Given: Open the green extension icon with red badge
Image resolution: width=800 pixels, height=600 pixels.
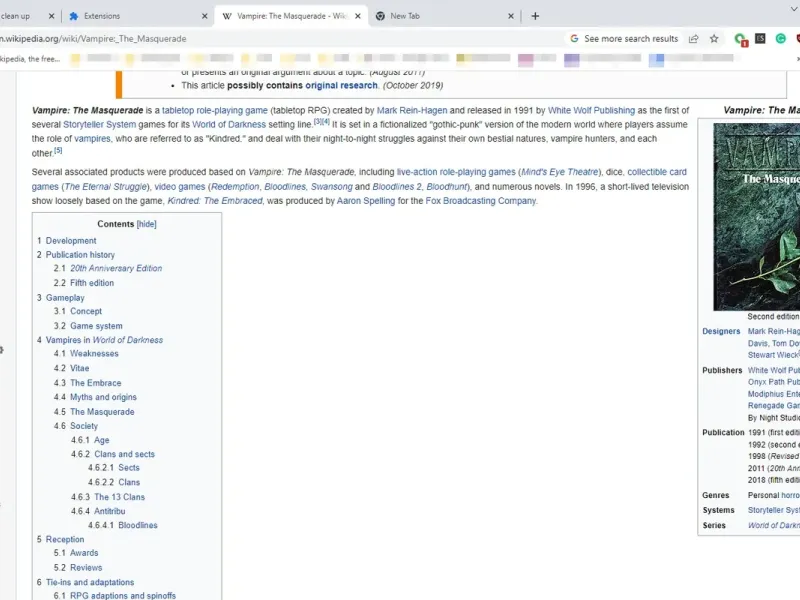Looking at the screenshot, I should pos(740,39).
